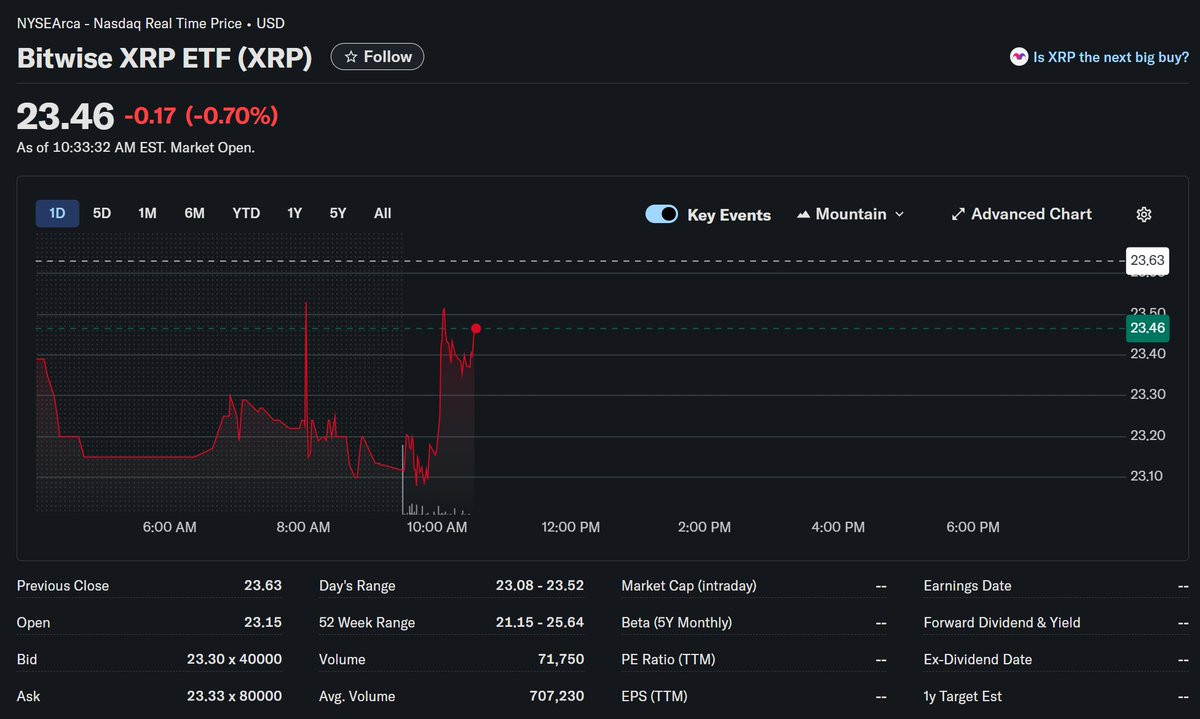Click the Bid value 23.30 x 40000

[x=234, y=660]
